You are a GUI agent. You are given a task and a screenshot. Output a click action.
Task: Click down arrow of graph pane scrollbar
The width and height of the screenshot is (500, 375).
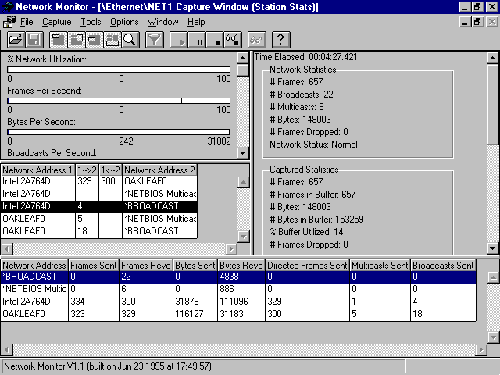click(x=243, y=153)
